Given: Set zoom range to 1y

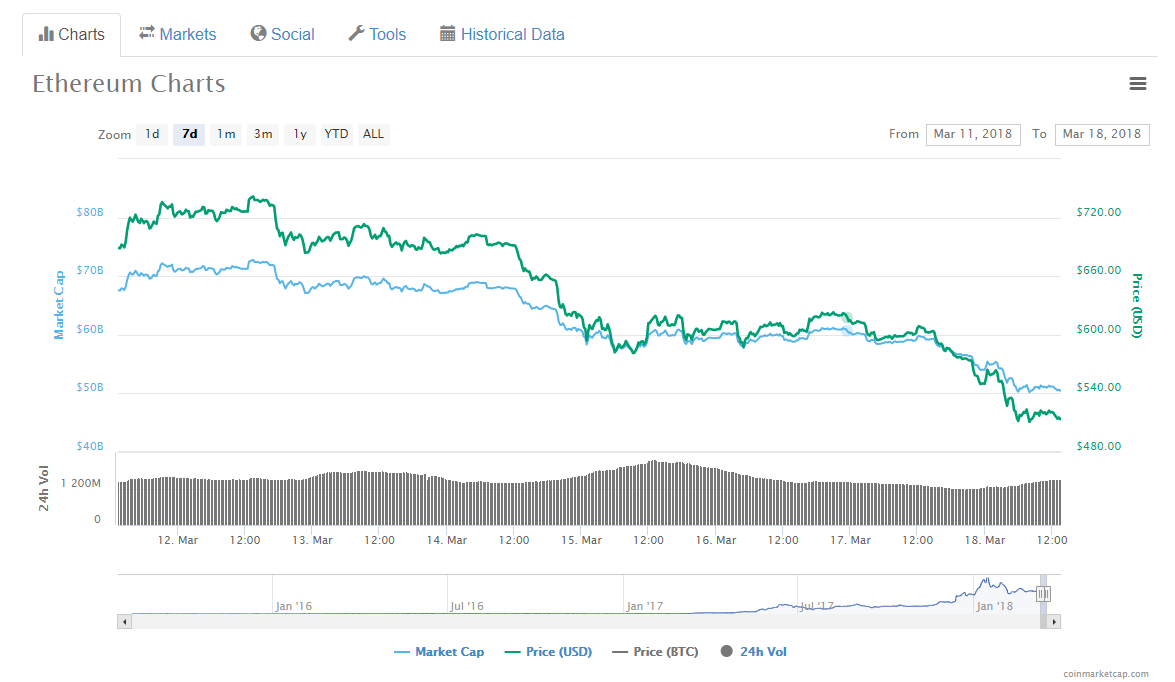Looking at the screenshot, I should (300, 134).
